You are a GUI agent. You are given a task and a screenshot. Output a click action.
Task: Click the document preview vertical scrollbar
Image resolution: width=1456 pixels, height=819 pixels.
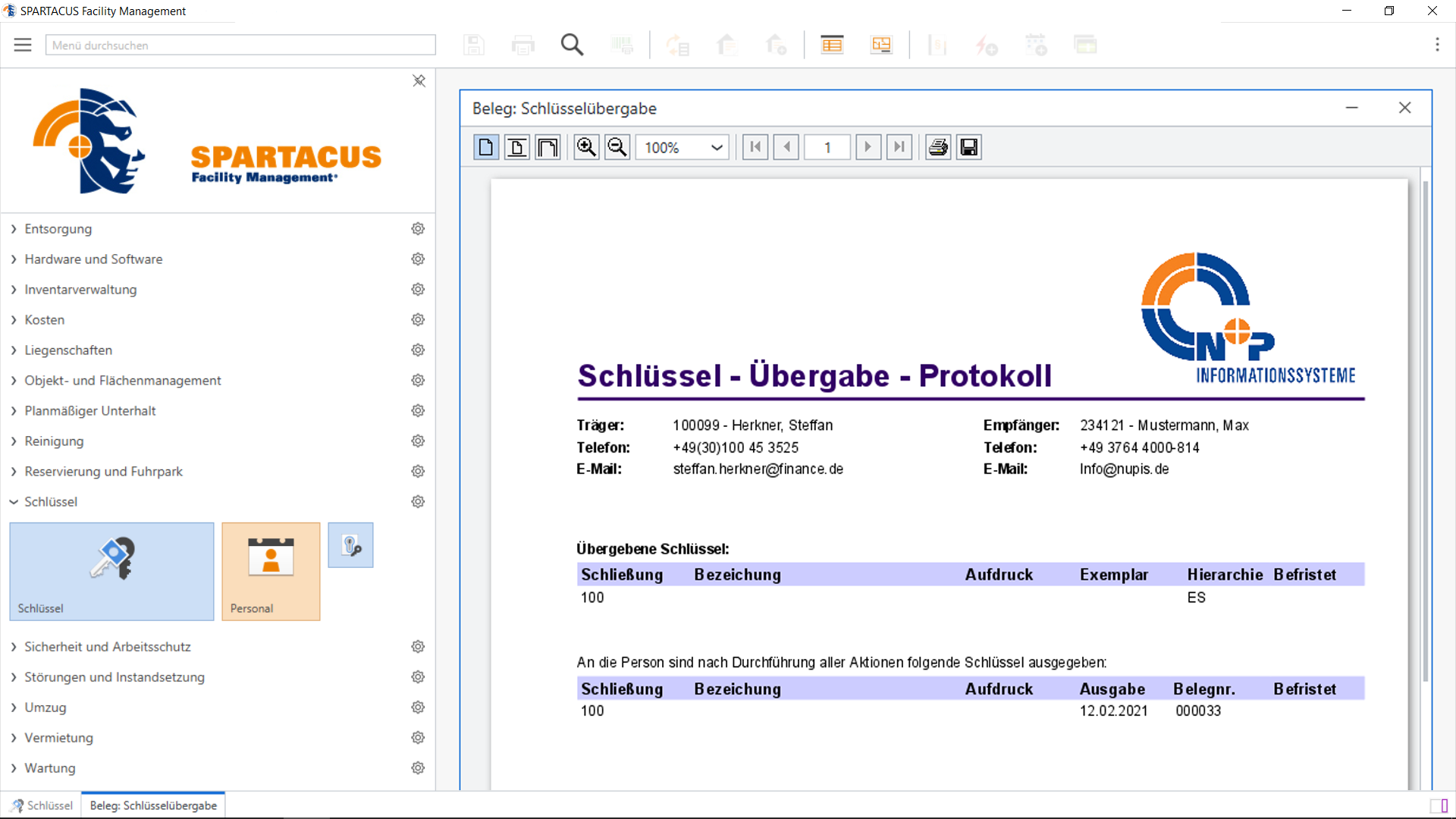[x=1426, y=432]
